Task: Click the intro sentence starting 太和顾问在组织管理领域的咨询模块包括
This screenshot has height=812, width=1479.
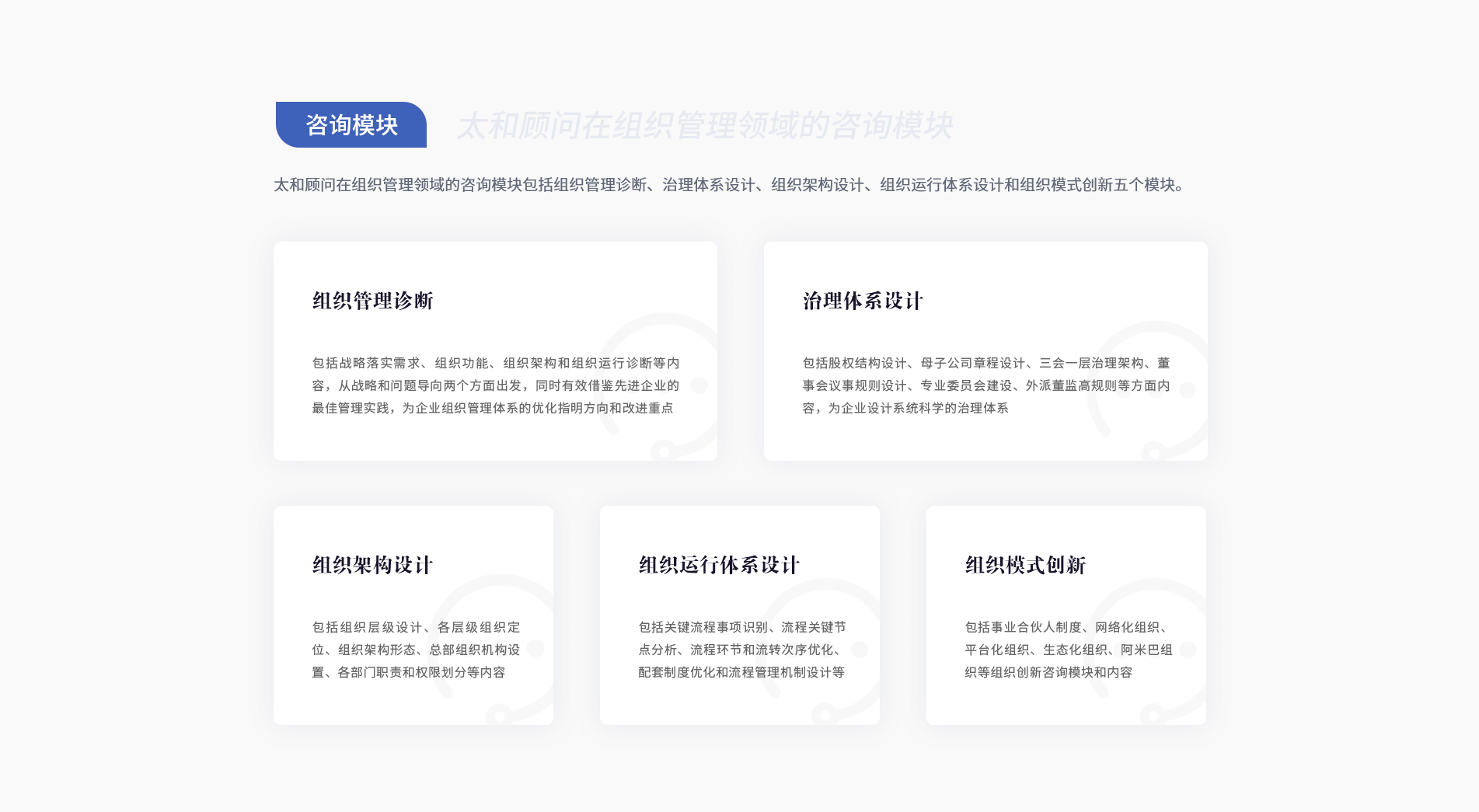Action: tap(730, 185)
